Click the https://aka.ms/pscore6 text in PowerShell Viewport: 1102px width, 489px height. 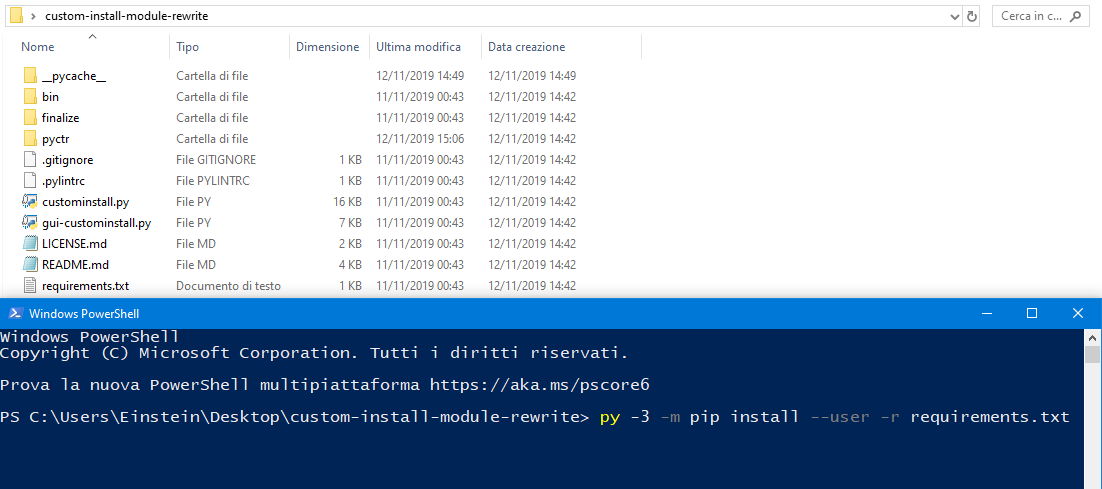(540, 385)
